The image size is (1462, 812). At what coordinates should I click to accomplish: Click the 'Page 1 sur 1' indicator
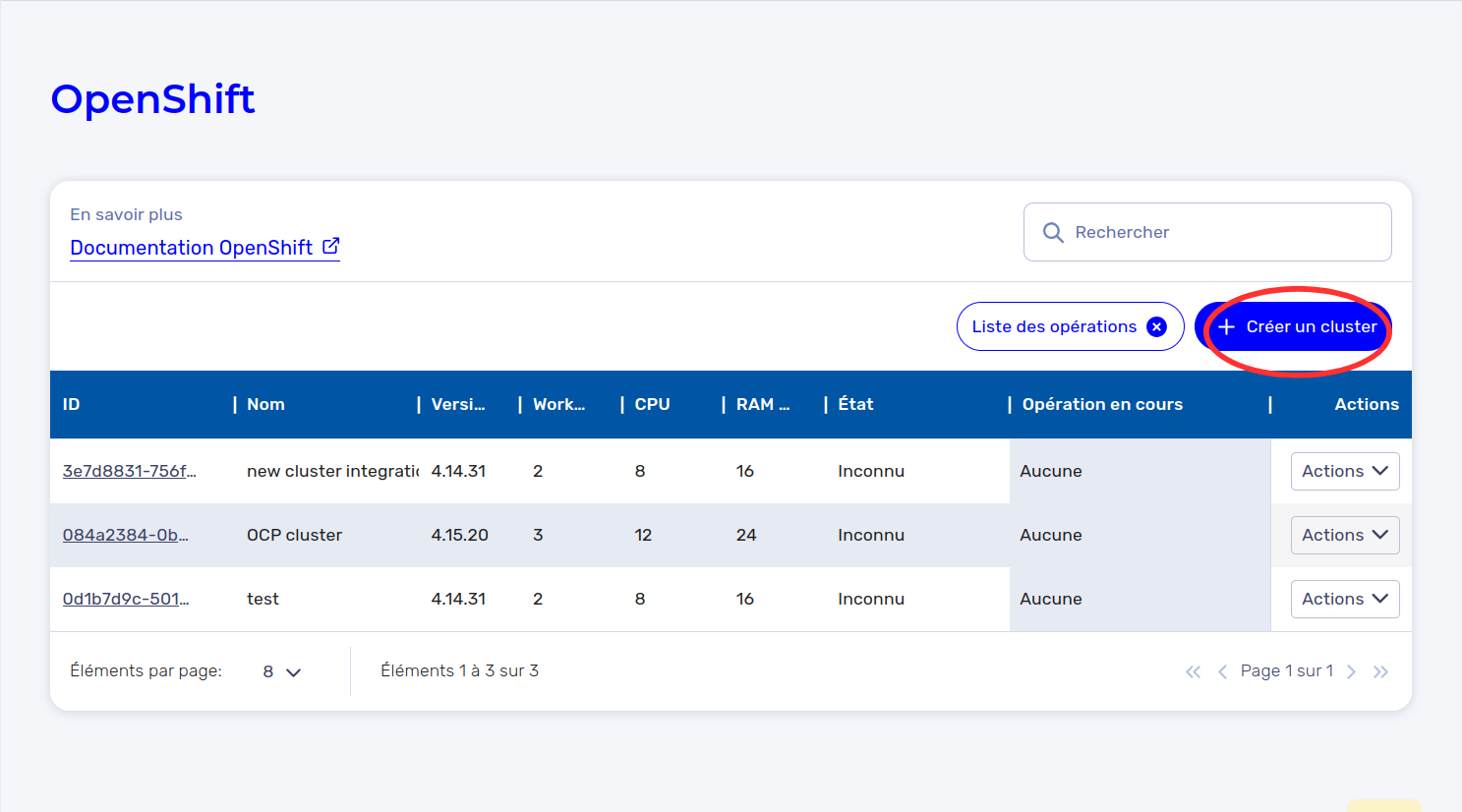[1287, 670]
